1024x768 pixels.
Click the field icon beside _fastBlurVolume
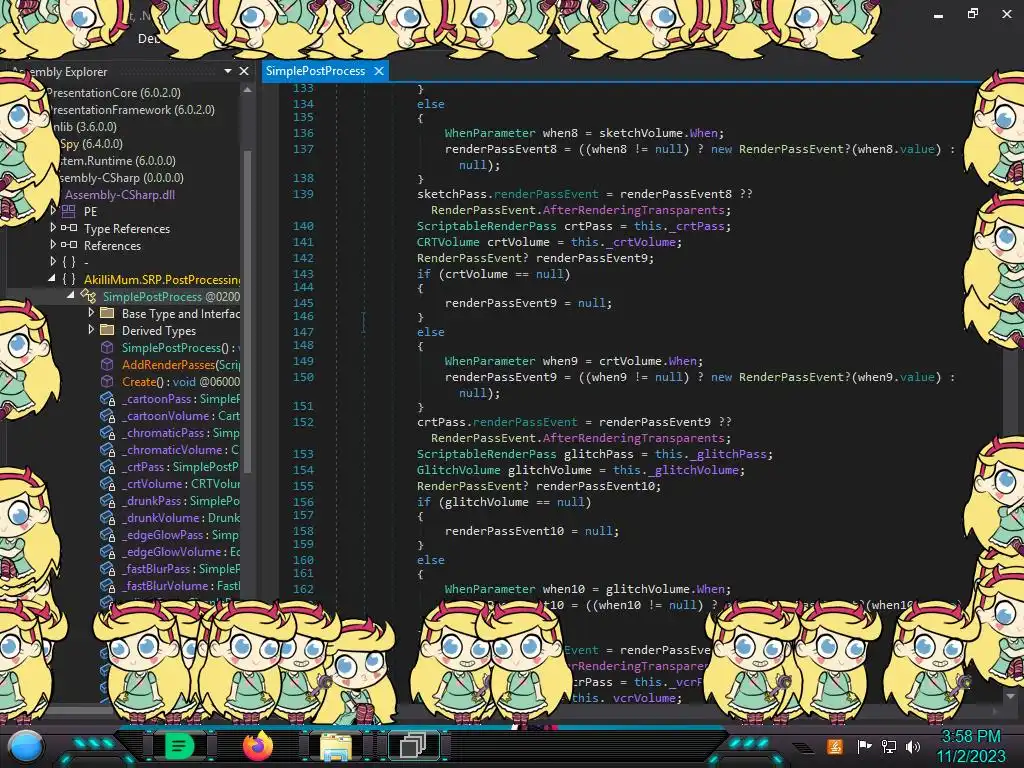click(x=107, y=585)
